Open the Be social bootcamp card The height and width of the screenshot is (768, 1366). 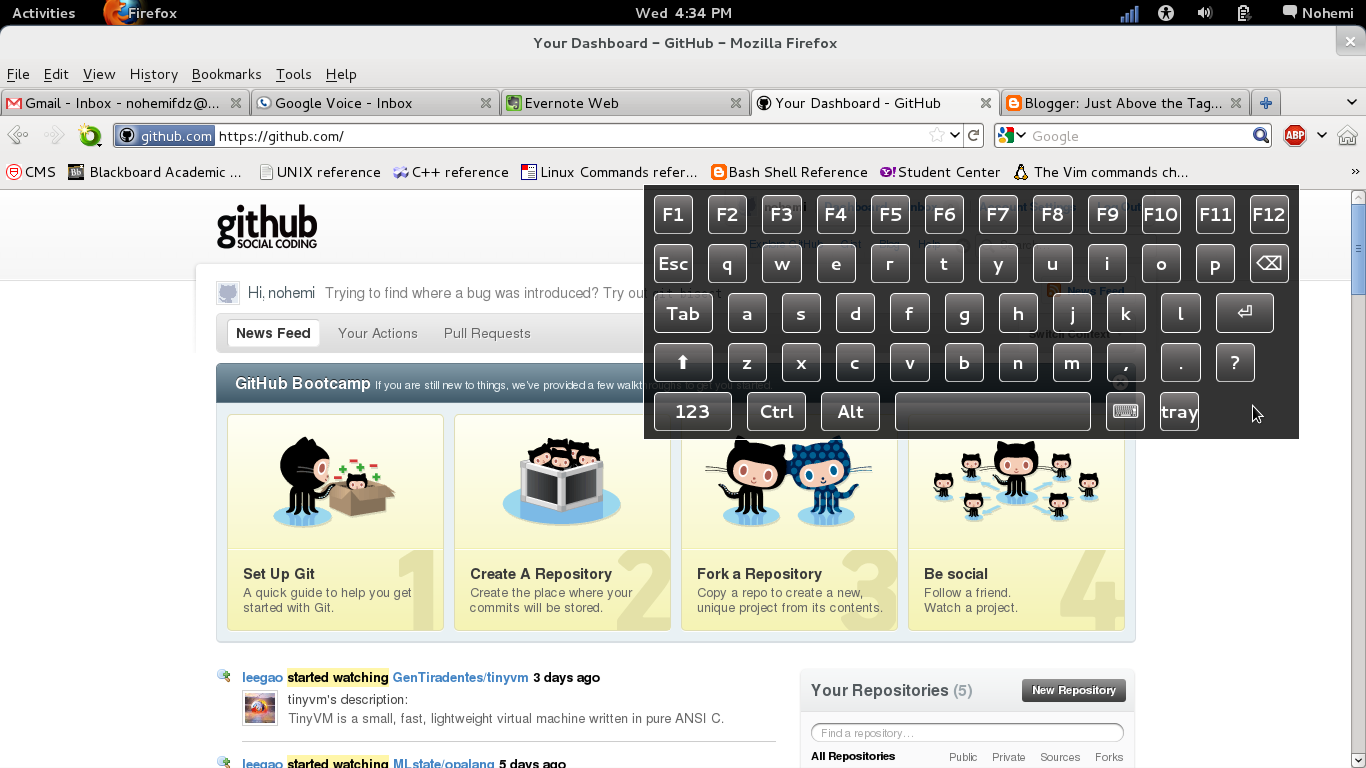pos(1016,522)
